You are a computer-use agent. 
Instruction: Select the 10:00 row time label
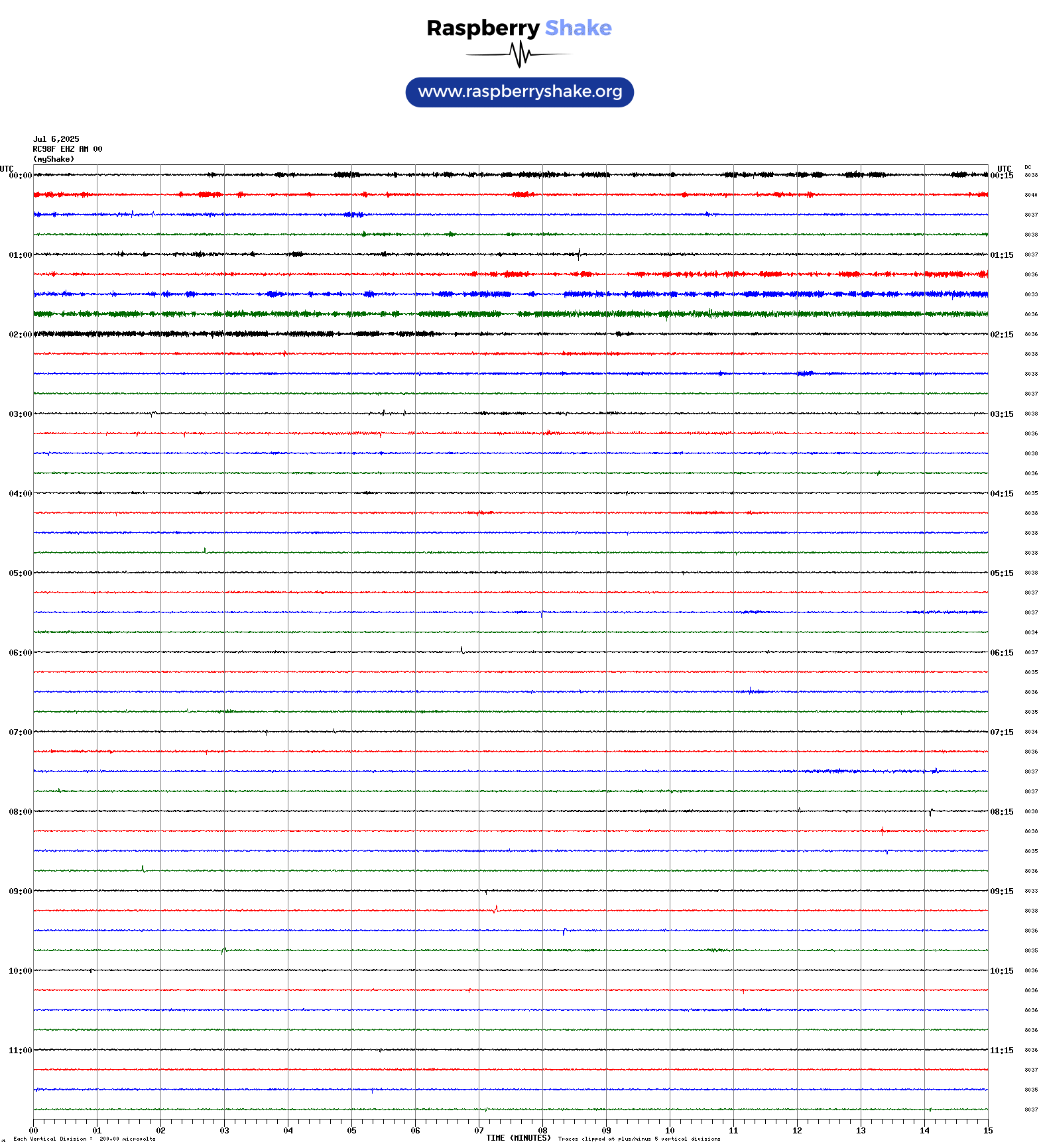(21, 971)
